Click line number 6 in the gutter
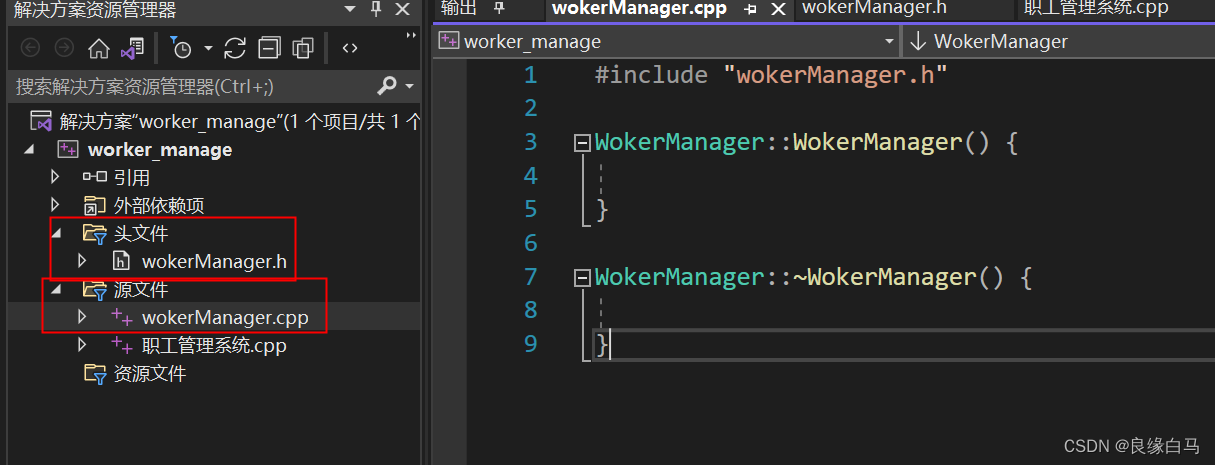 (530, 243)
